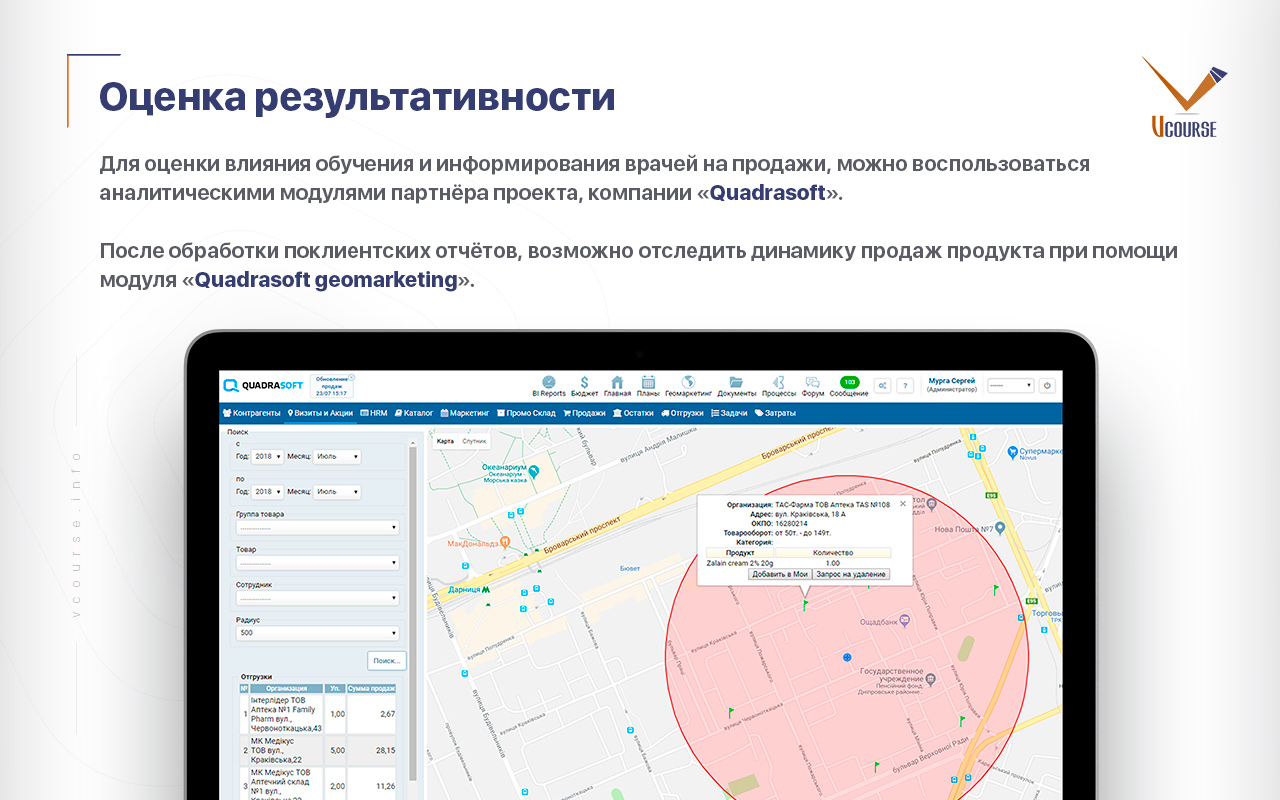Go to Главная home icon
This screenshot has width=1280, height=800.
tap(617, 386)
